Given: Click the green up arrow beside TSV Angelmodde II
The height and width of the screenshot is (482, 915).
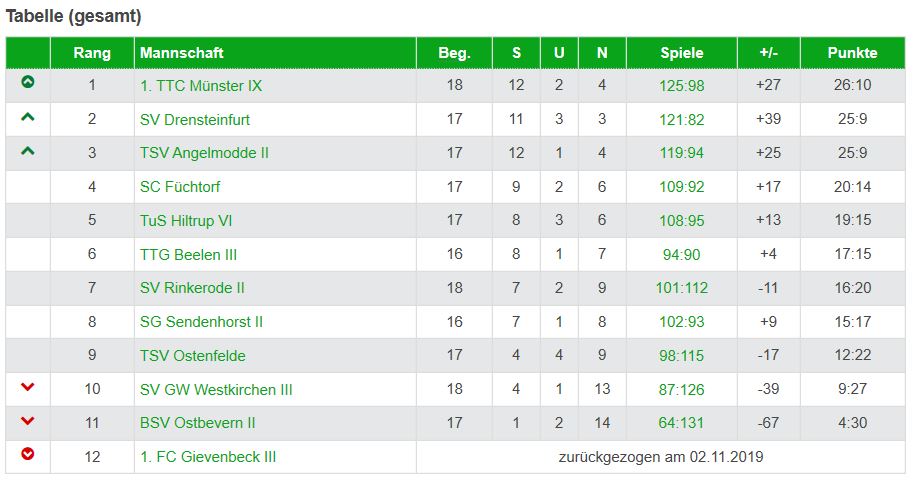Looking at the screenshot, I should (28, 152).
